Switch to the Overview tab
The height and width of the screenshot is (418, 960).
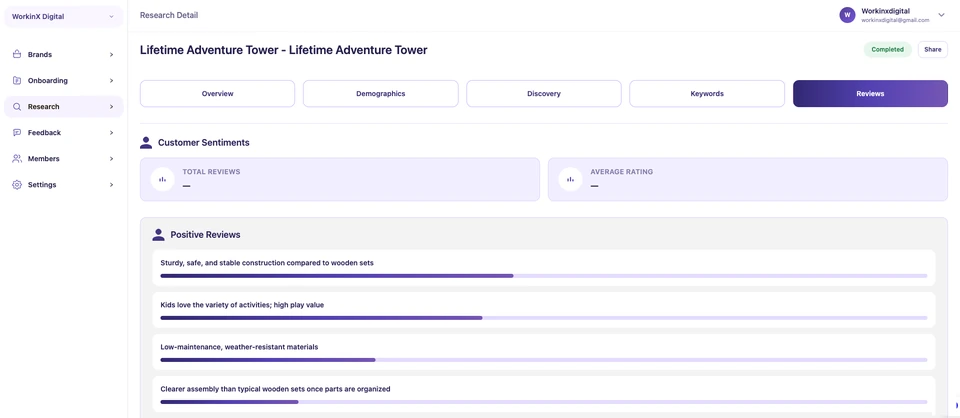[217, 94]
